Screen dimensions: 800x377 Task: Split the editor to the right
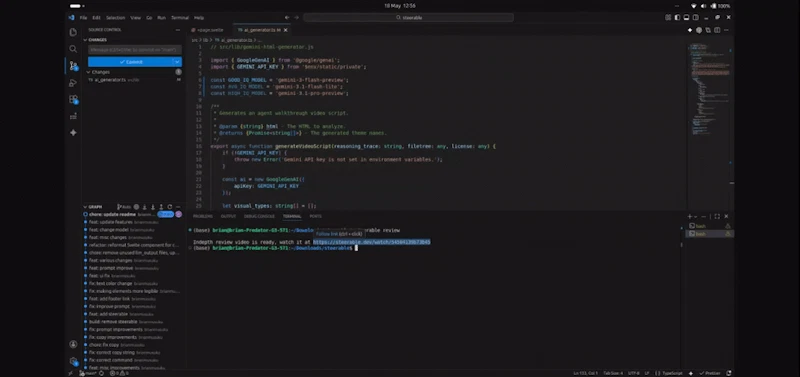(x=717, y=30)
